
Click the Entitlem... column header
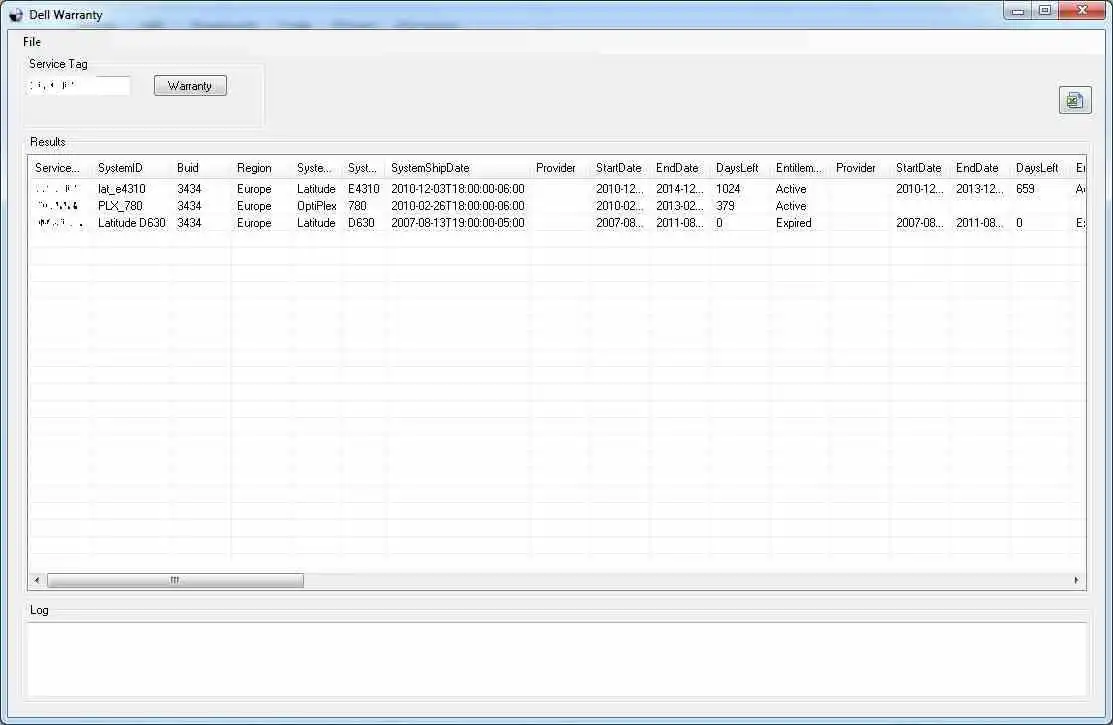(800, 168)
